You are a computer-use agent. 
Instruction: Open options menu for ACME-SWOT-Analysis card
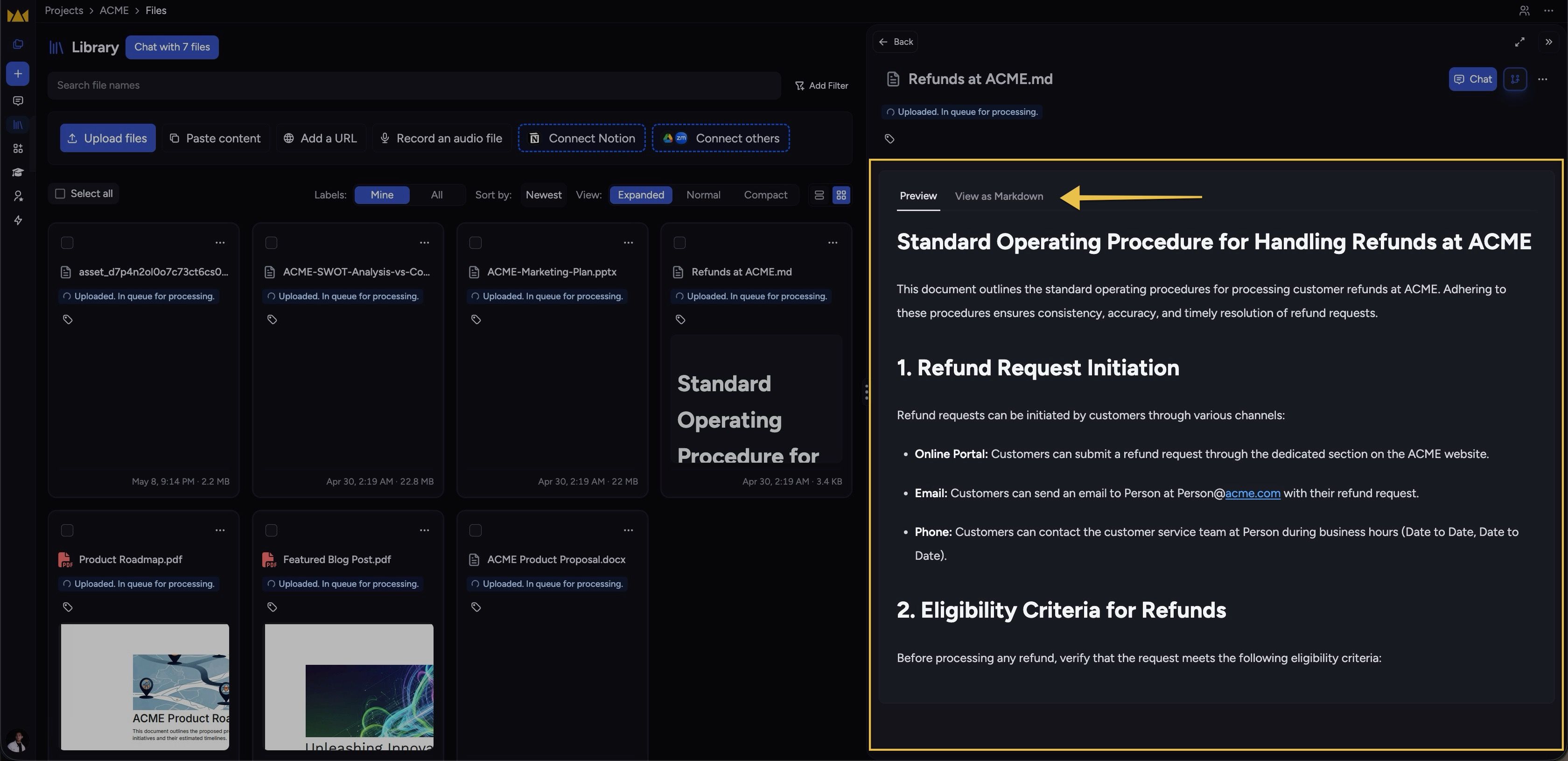(x=424, y=243)
